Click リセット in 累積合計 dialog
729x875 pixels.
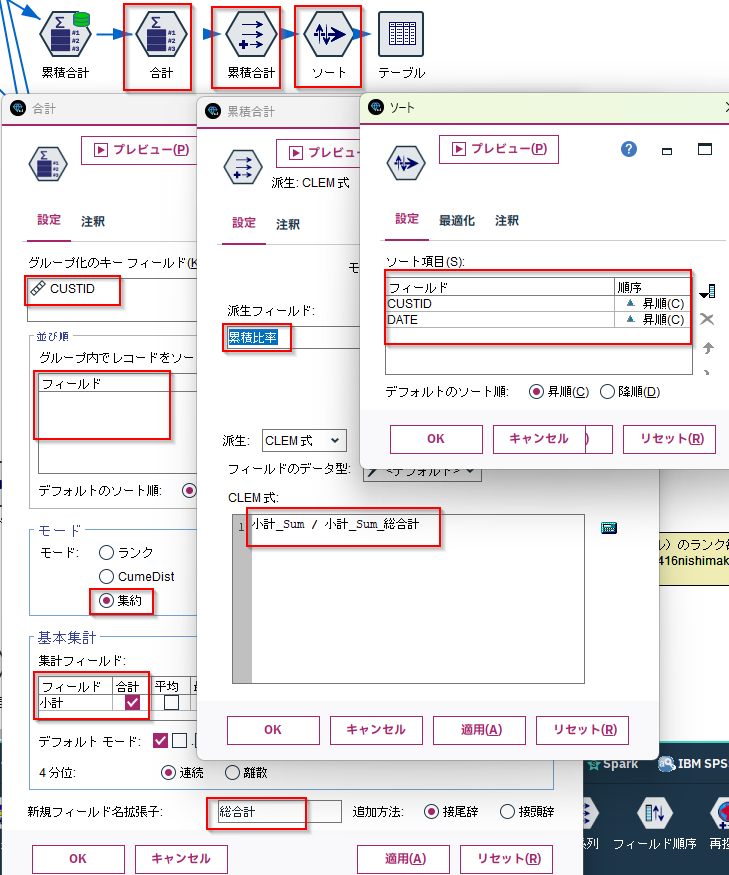[x=582, y=730]
